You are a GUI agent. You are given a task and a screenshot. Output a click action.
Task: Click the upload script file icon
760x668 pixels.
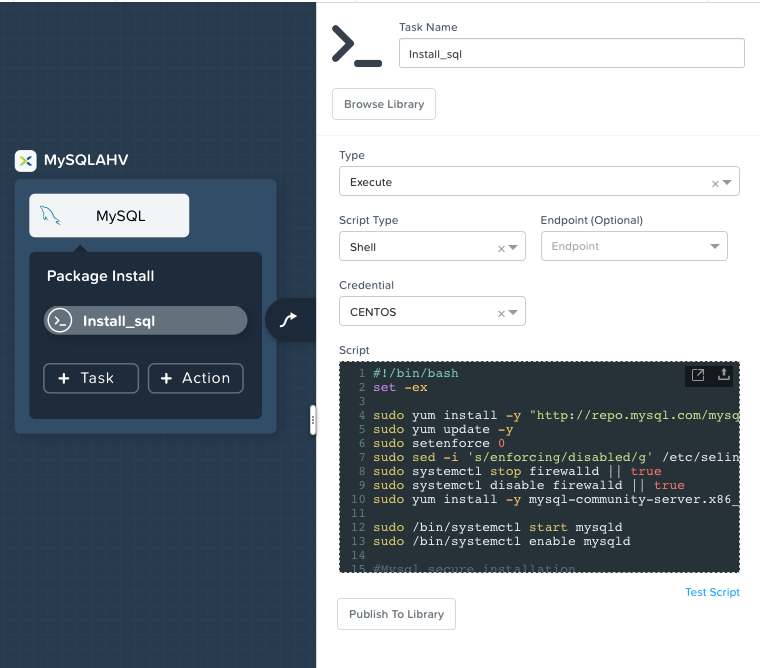coord(724,374)
